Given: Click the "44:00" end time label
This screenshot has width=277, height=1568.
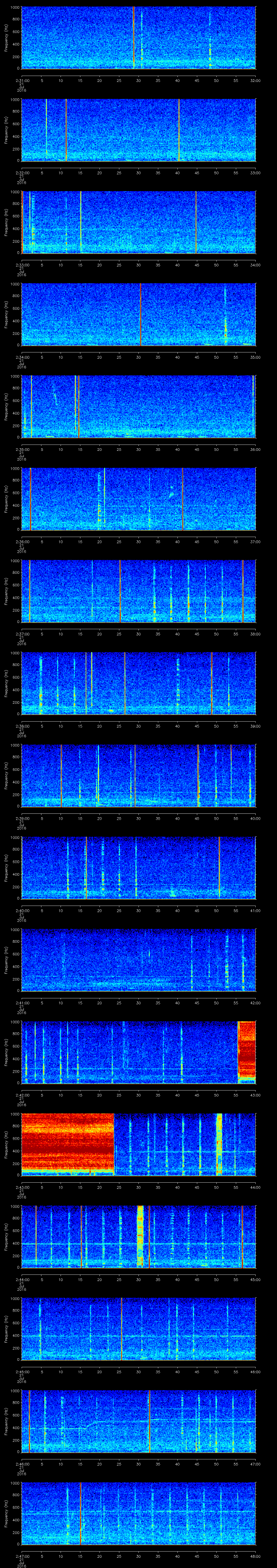Looking at the screenshot, I should [x=255, y=1187].
